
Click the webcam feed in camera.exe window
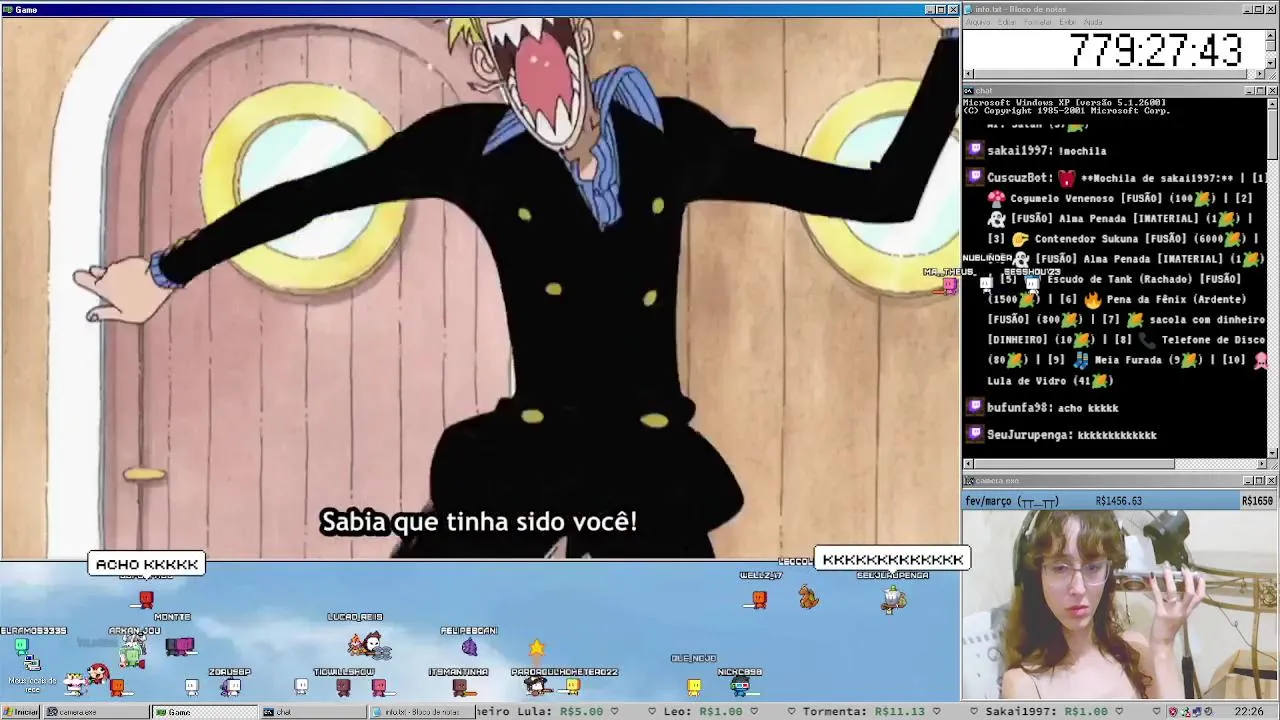coord(1120,605)
